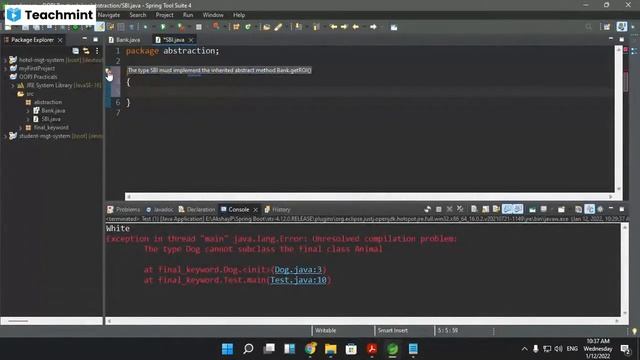The width and height of the screenshot is (640, 360).
Task: Toggle Show Console on standard error change
Action: [x=518, y=209]
